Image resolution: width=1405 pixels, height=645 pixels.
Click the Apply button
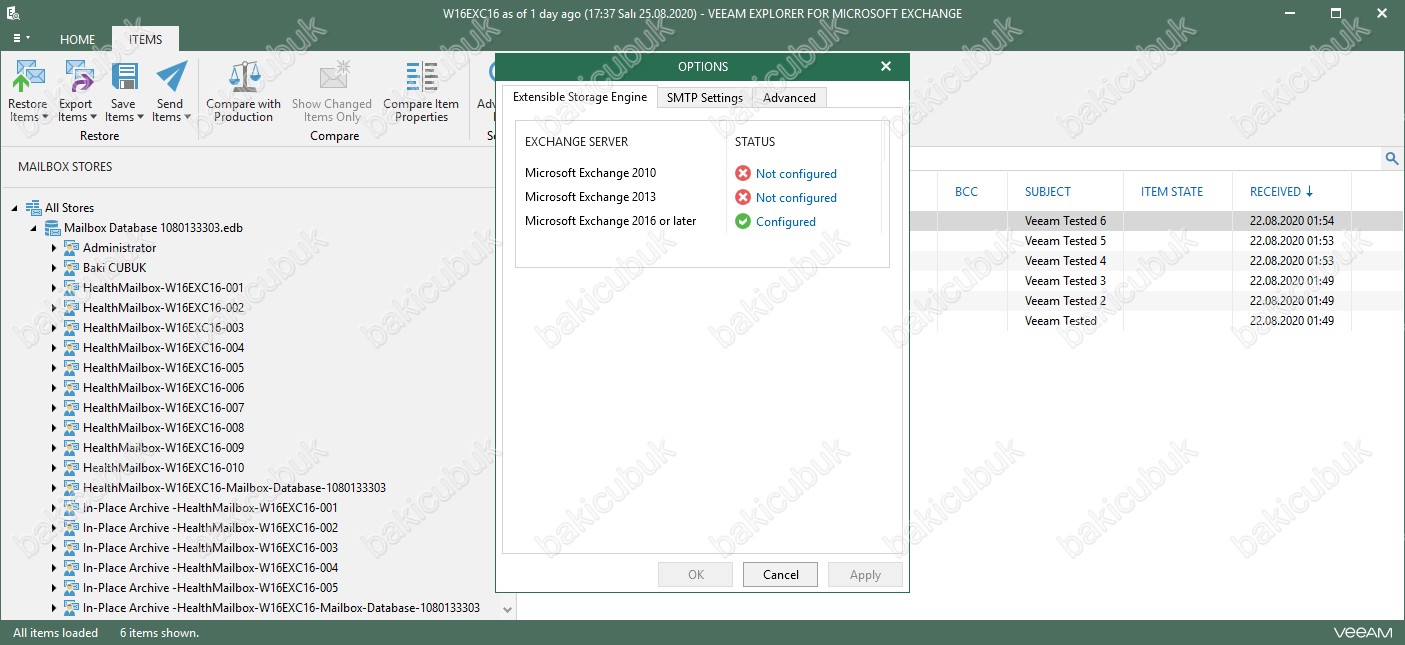coord(865,575)
